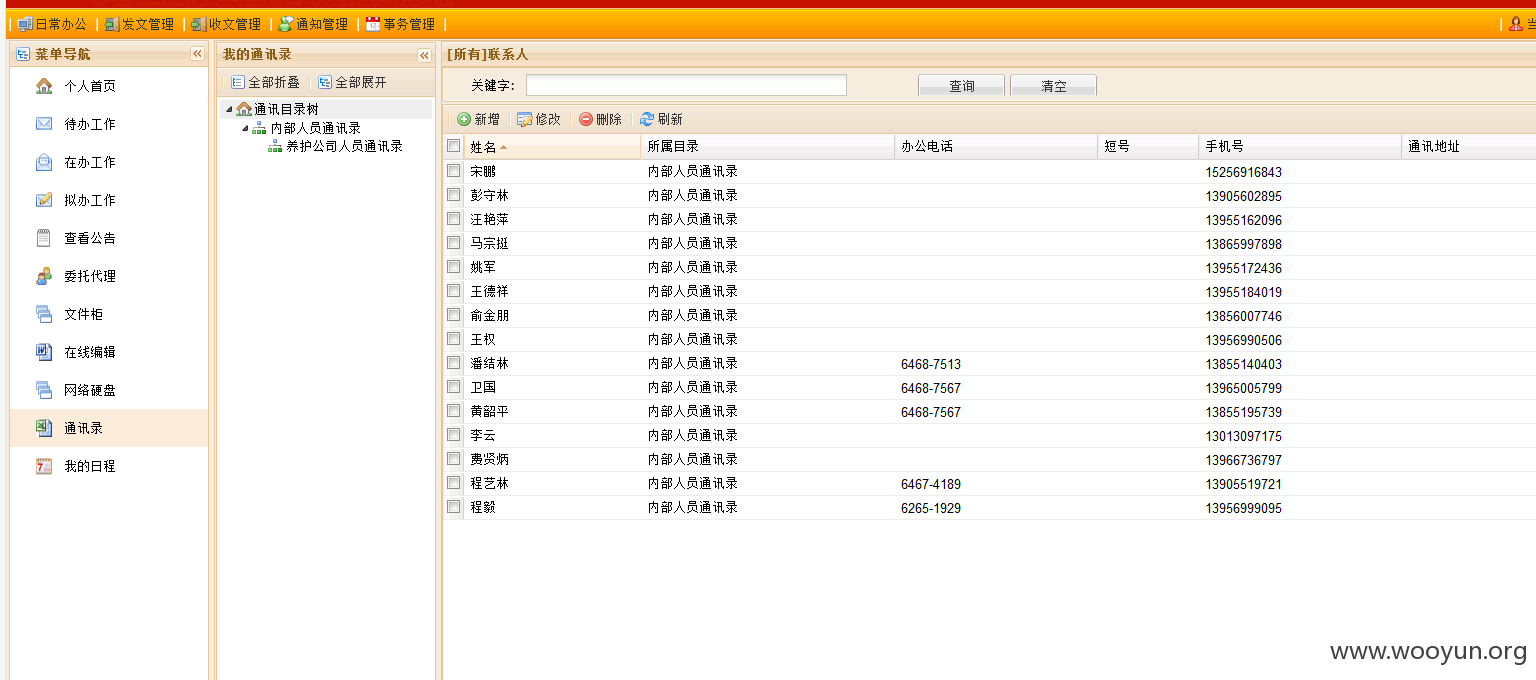Check the select-all checkbox in table header
The image size is (1536, 680).
point(452,145)
